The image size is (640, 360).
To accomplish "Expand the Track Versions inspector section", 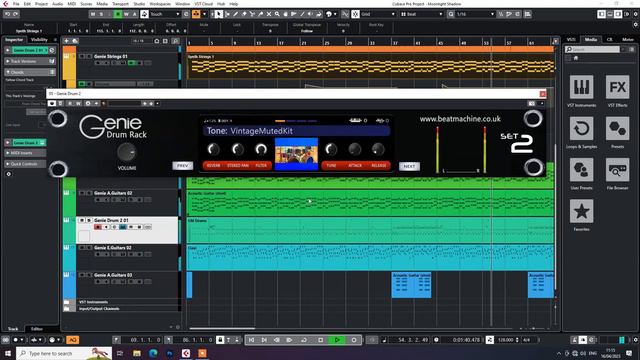I will tap(30, 61).
